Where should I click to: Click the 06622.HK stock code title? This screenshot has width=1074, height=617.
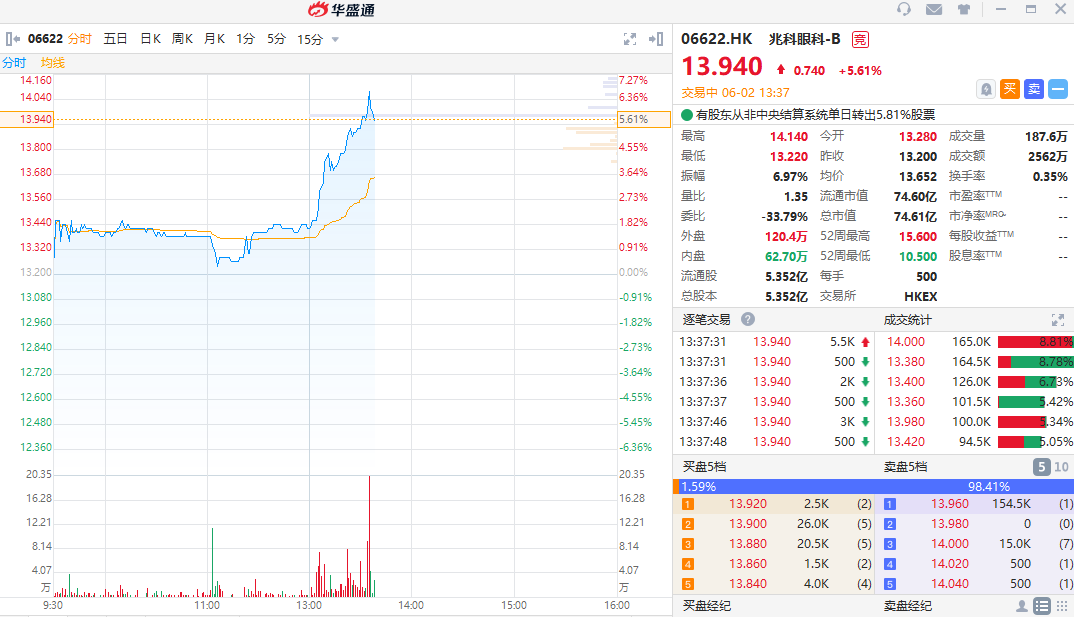(716, 39)
